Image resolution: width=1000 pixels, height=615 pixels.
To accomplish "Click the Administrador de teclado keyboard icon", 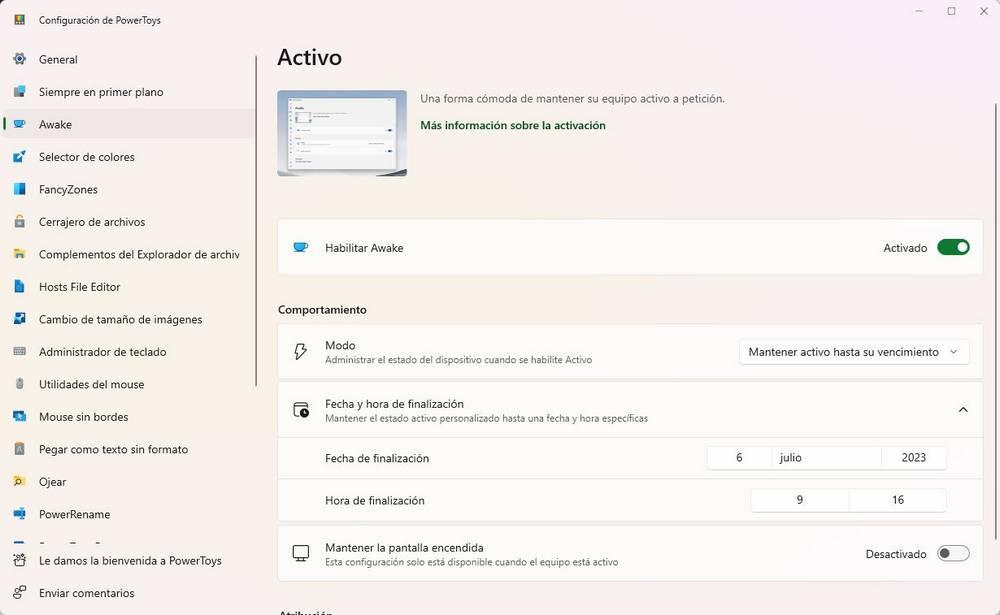I will (x=20, y=352).
